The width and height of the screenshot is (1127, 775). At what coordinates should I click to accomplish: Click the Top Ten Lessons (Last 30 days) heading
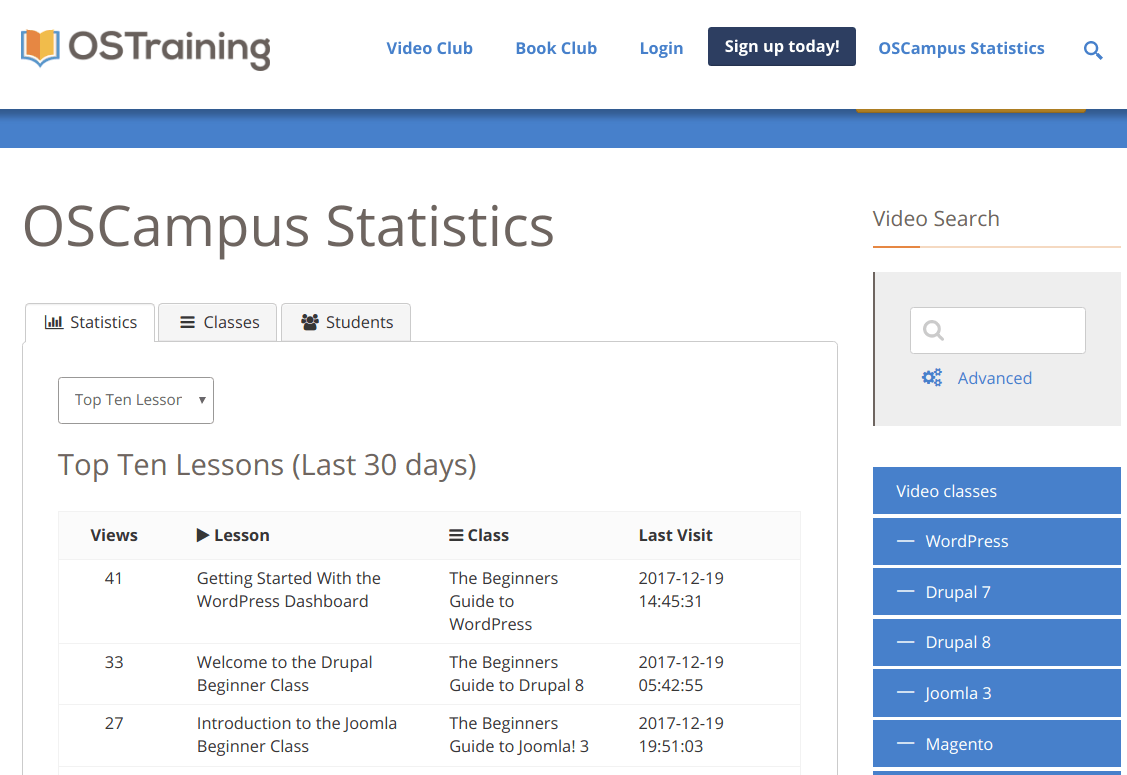tap(267, 465)
